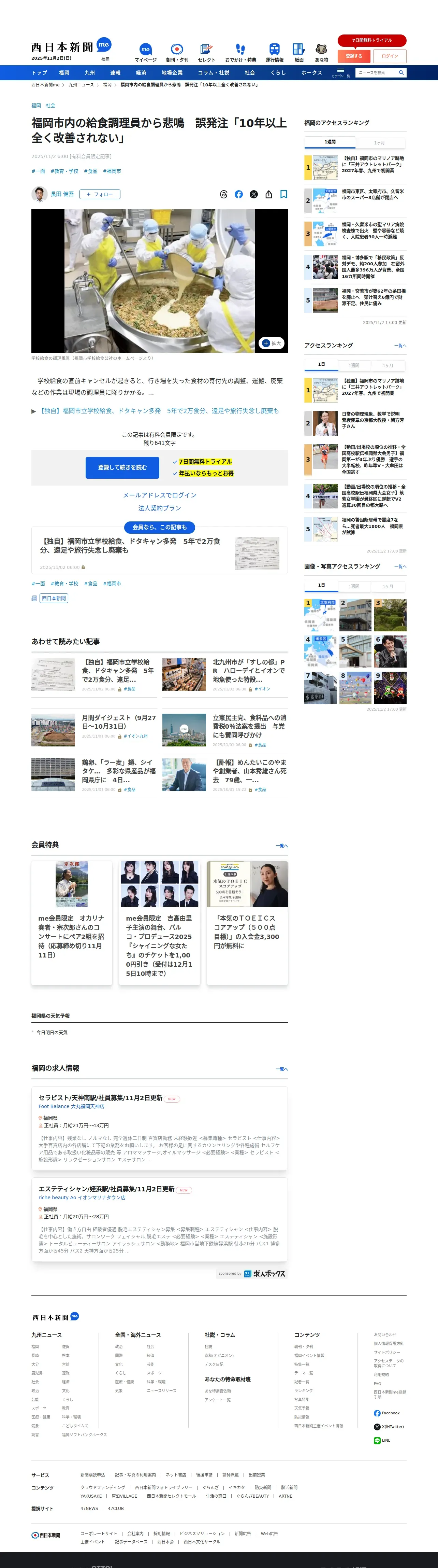
Task: Open 地場企業 in navigation bar
Action: click(x=172, y=72)
